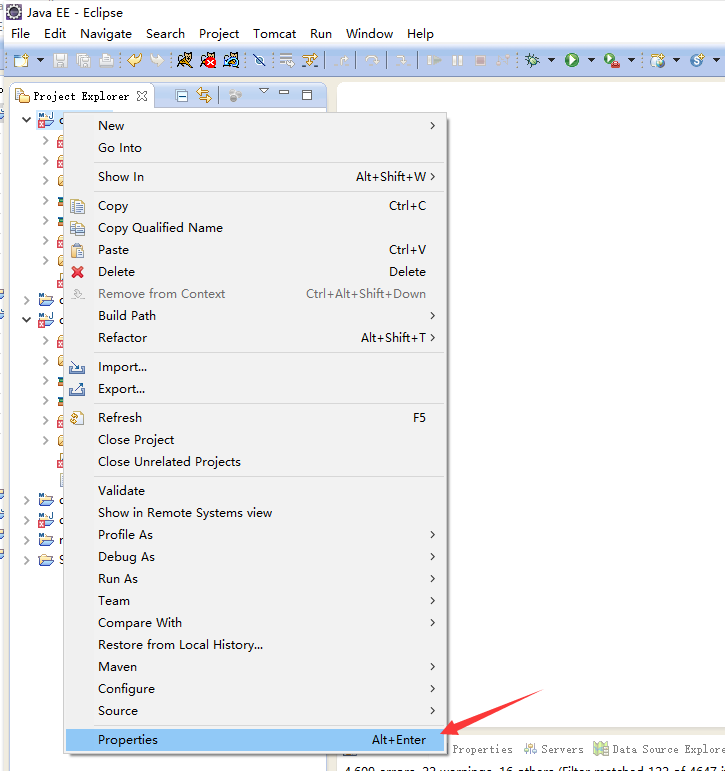Click the Resume debug toolbar icon

(x=434, y=60)
